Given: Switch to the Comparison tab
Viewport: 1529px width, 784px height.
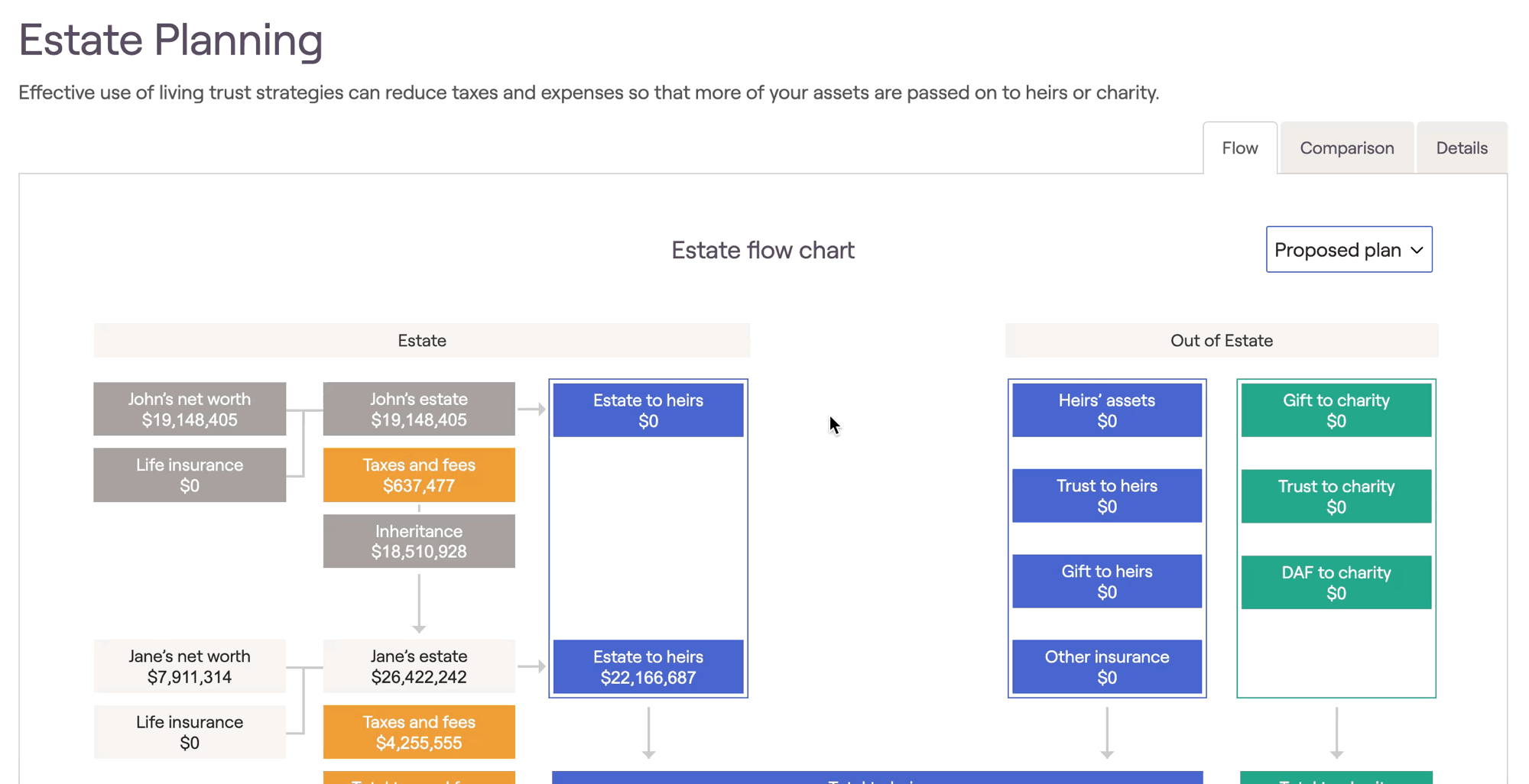Looking at the screenshot, I should coord(1346,148).
